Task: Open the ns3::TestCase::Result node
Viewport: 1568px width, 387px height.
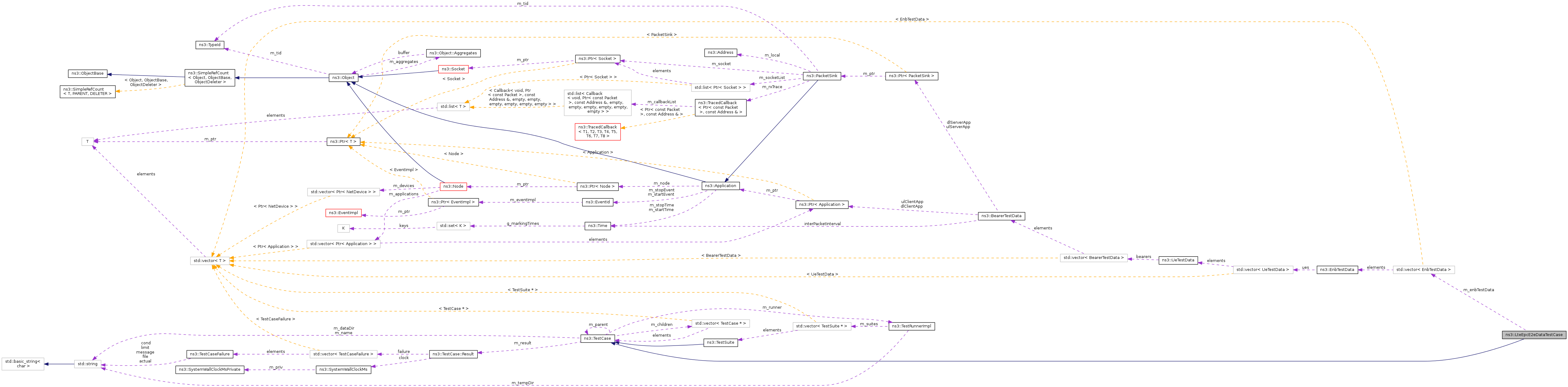Action: tap(454, 354)
